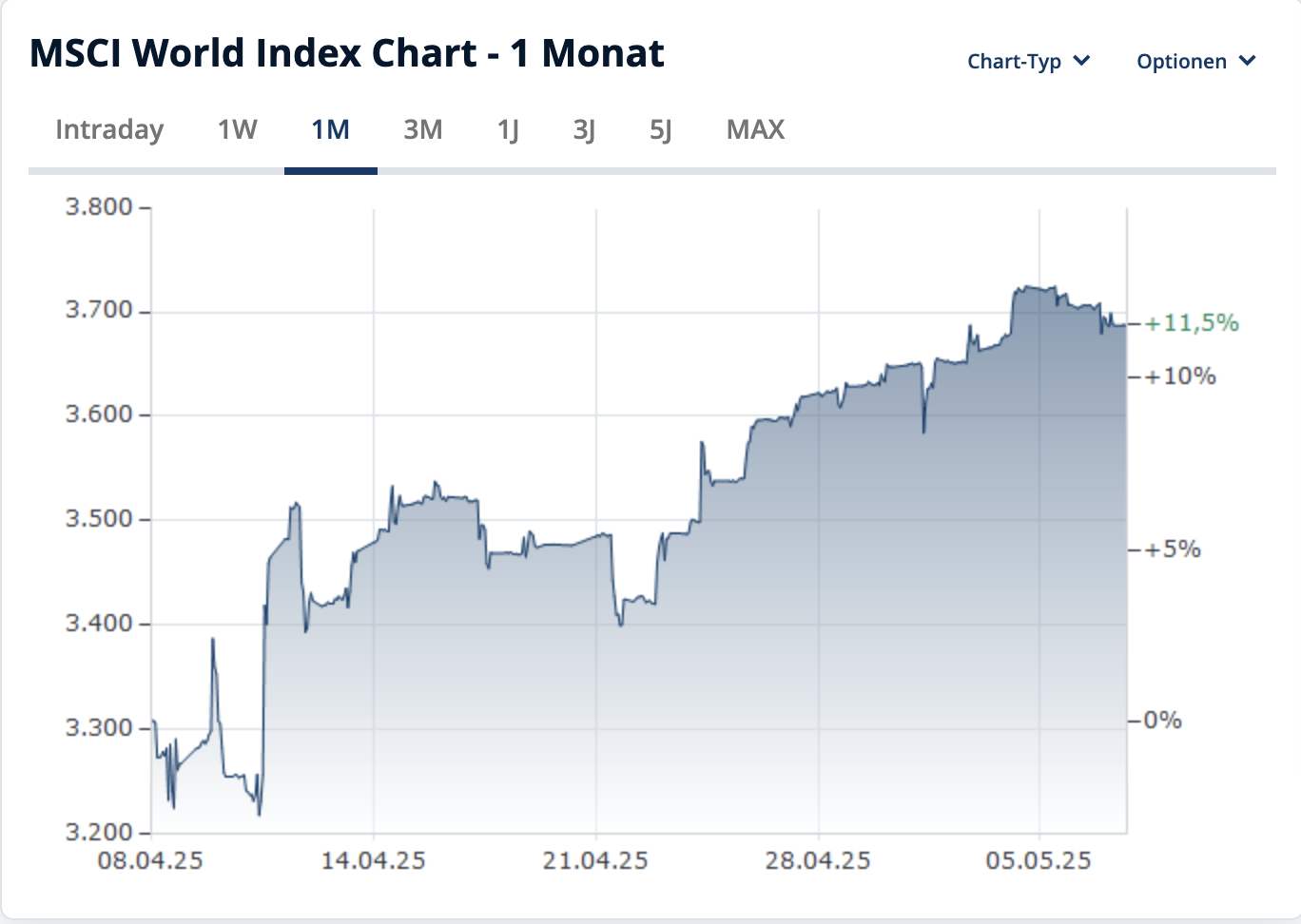Switch to the Intraday tab
1301x924 pixels.
coord(109,129)
